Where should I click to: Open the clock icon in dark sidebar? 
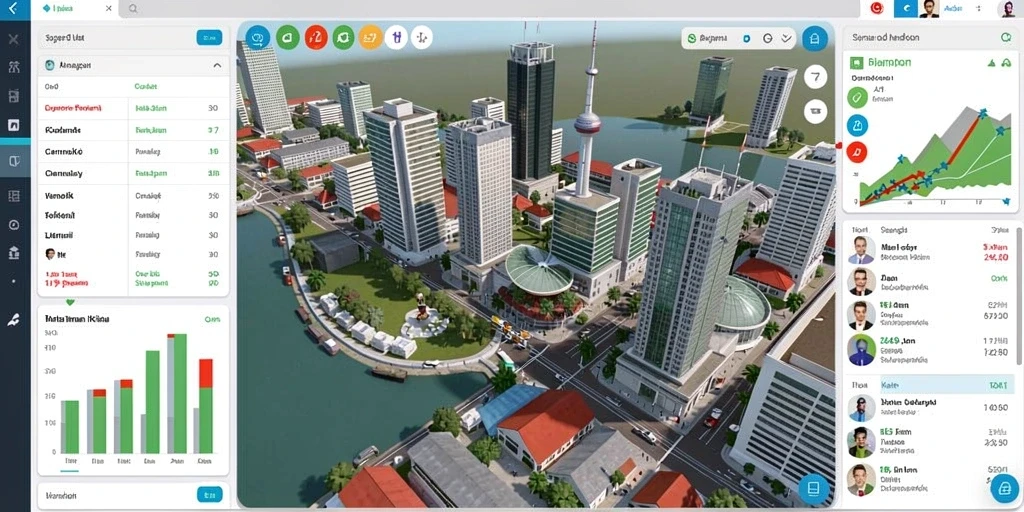pos(14,224)
